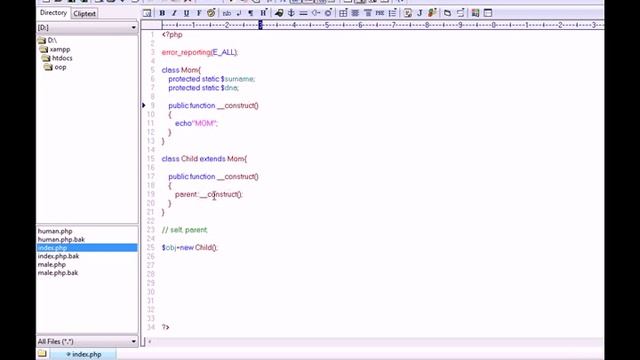Insert non-breaking space (nb) icon
The height and width of the screenshot is (360, 640).
click(x=227, y=13)
